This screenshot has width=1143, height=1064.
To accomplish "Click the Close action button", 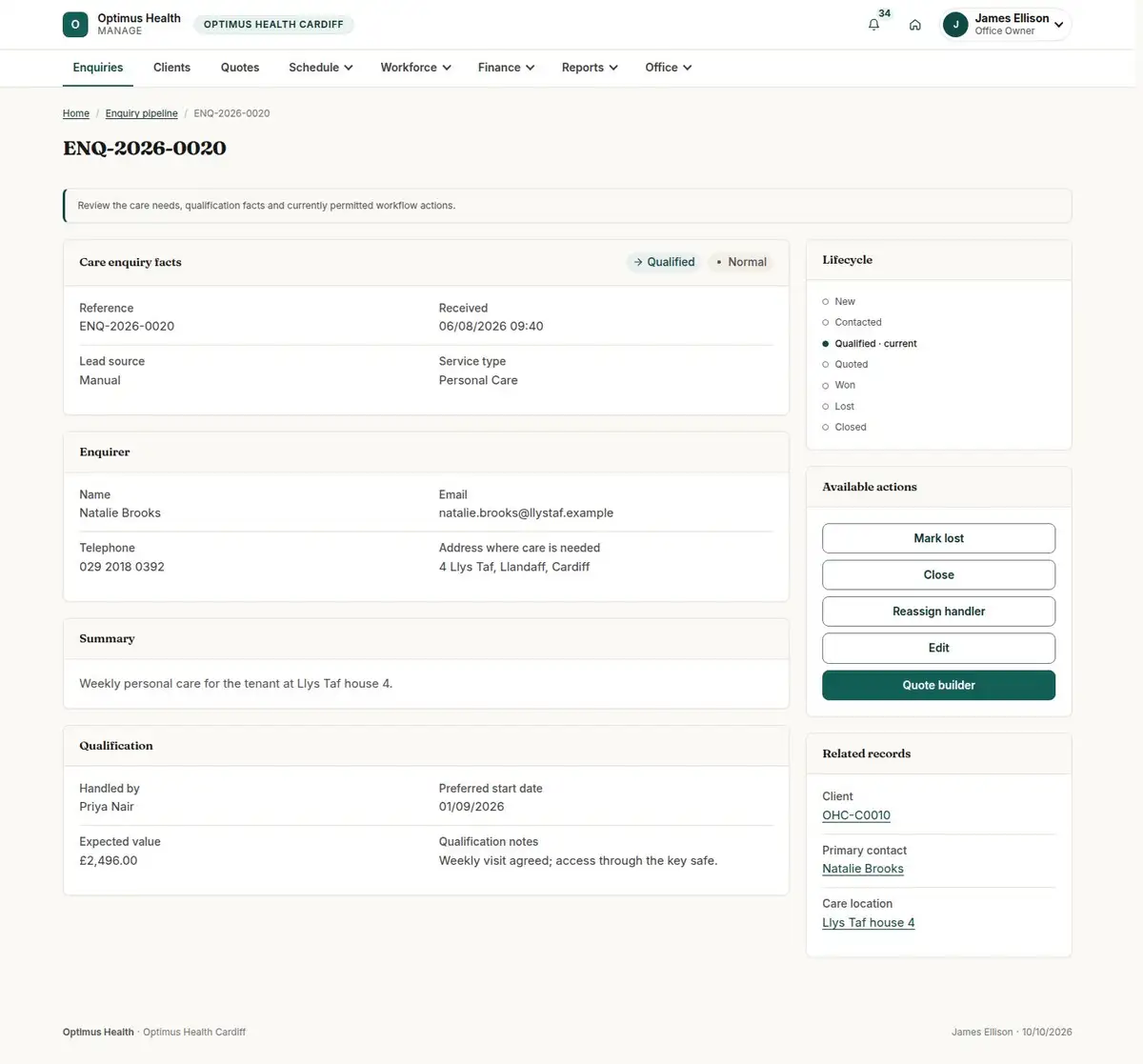I will click(939, 574).
